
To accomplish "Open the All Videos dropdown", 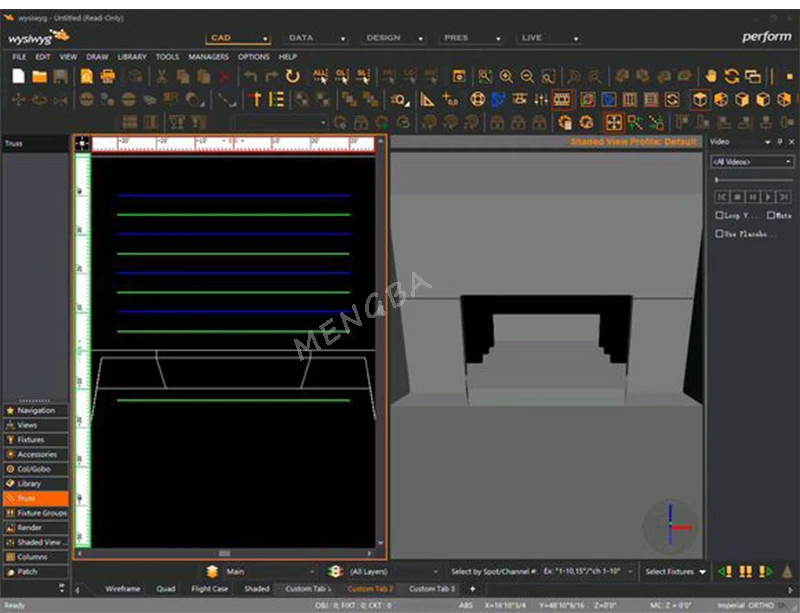I will (753, 162).
